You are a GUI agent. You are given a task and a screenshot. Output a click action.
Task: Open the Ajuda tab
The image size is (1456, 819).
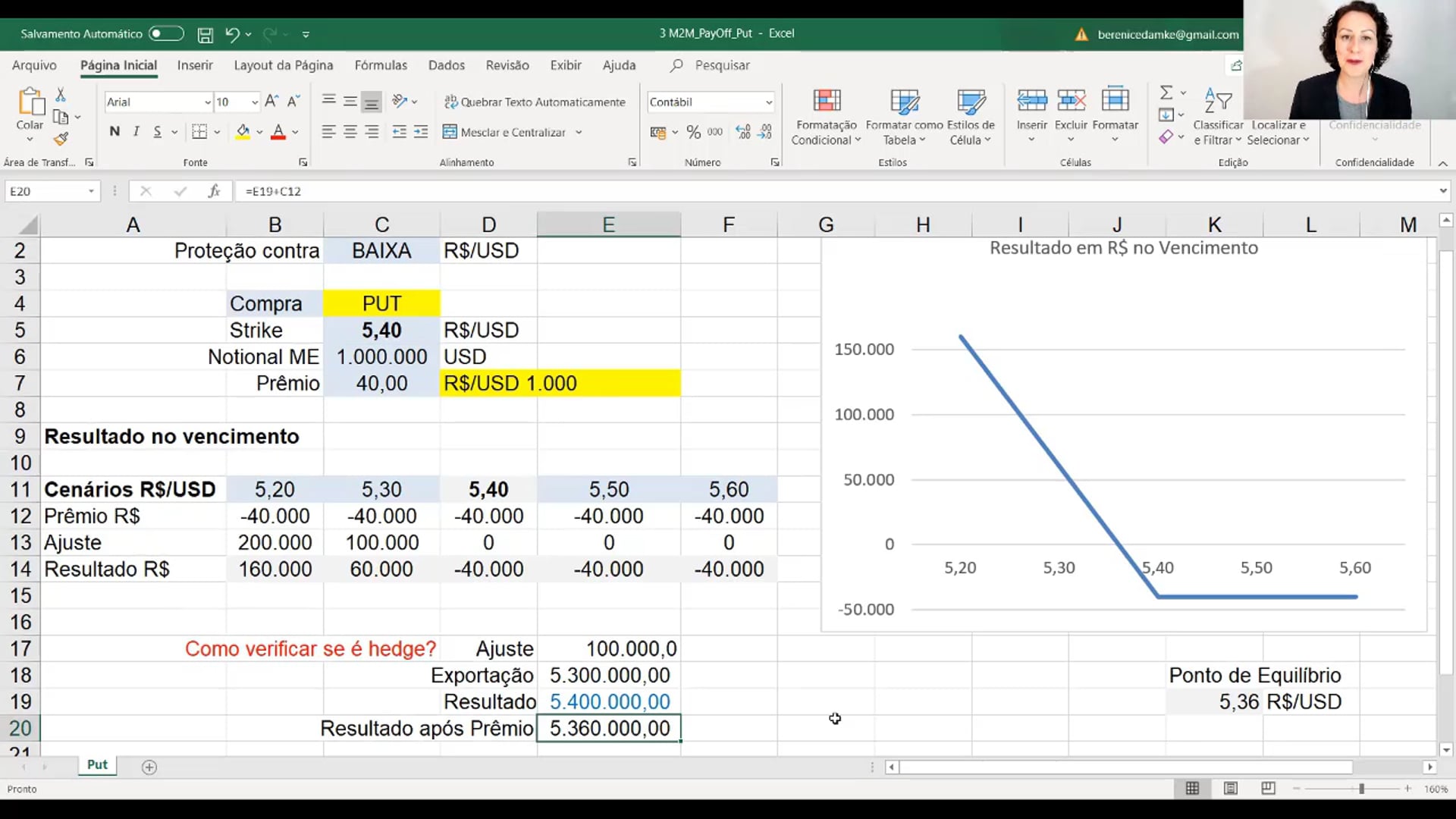pyautogui.click(x=619, y=65)
